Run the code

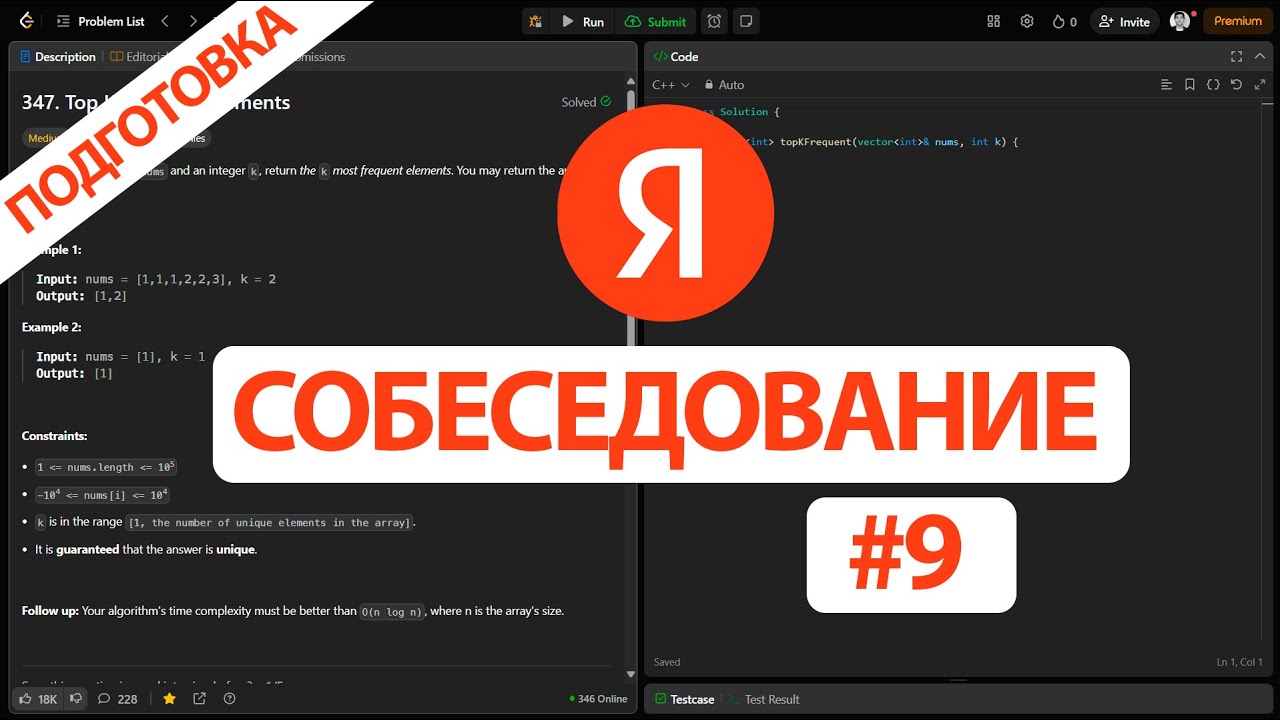click(582, 21)
